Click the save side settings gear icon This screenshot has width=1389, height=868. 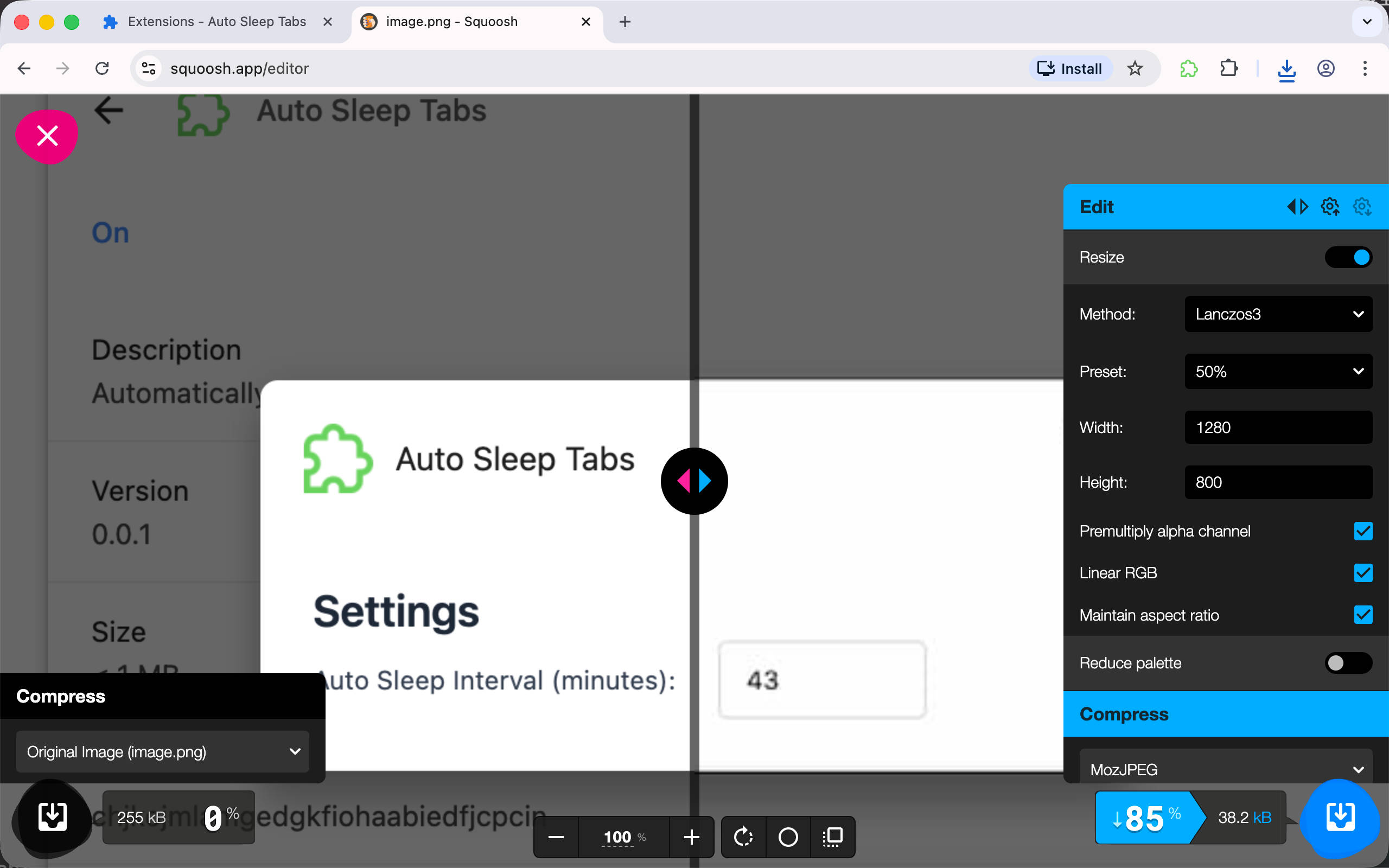pos(1330,207)
